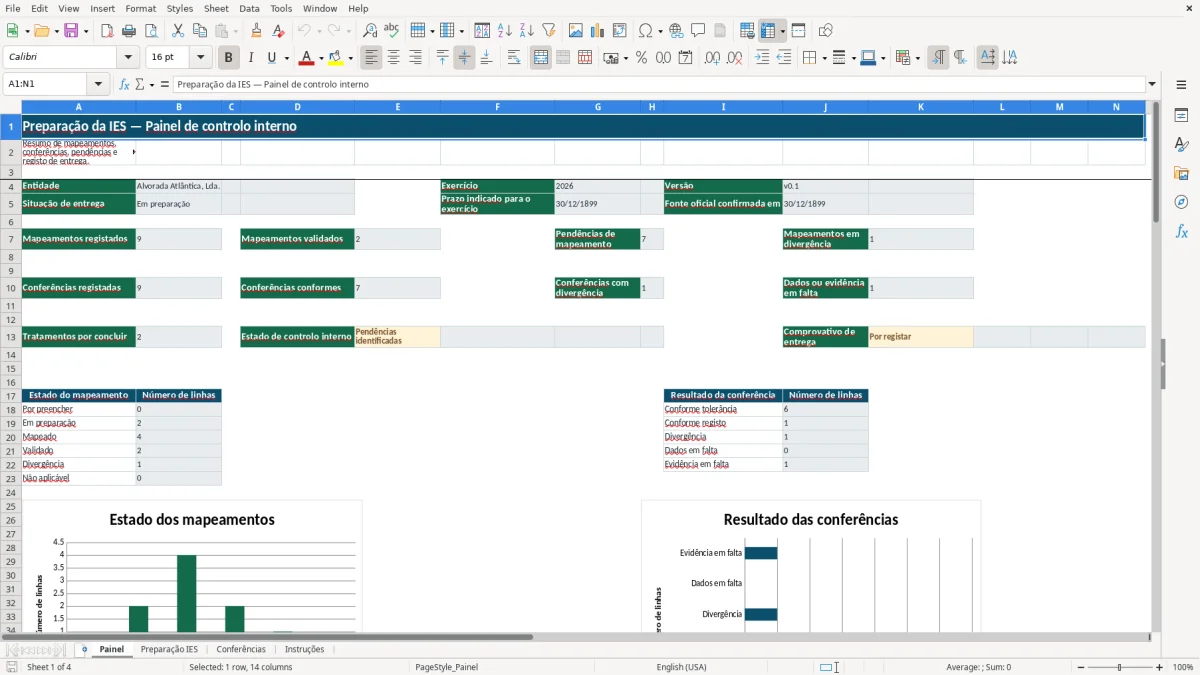The height and width of the screenshot is (675, 1200).
Task: Click the Sort Ascending icon
Action: coord(504,31)
